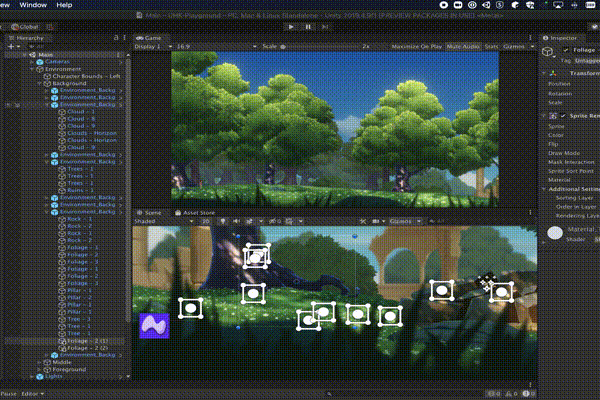The width and height of the screenshot is (600, 400).
Task: Click the material preview sphere in Inspector
Action: click(555, 233)
